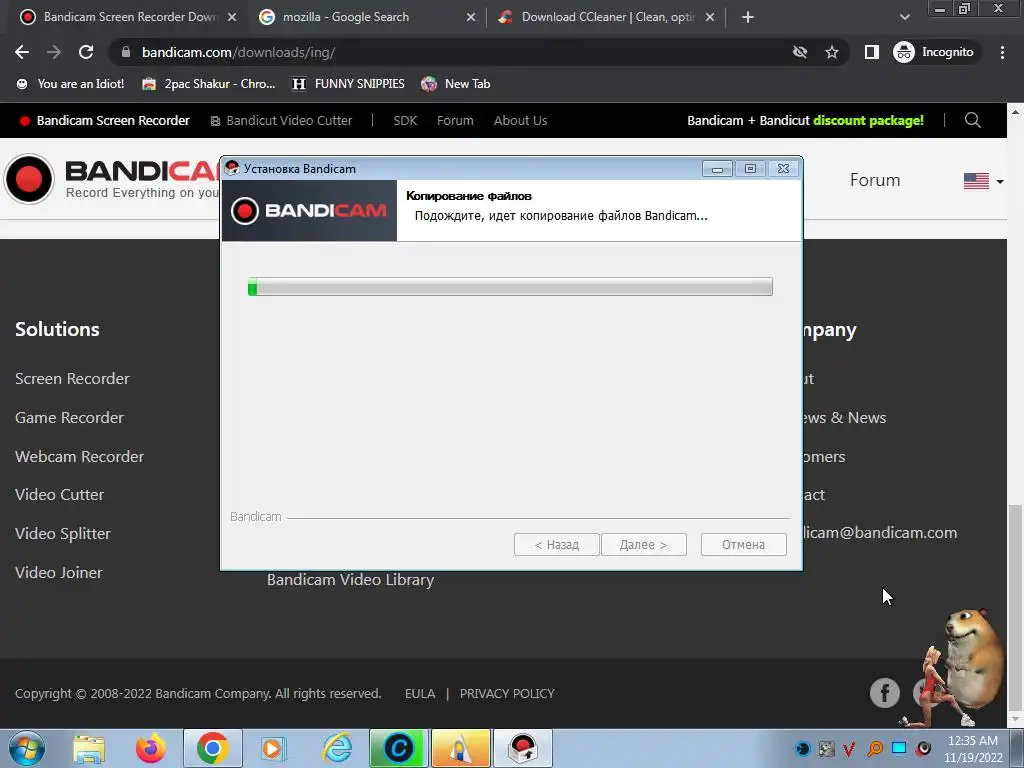Open FUNNY SNIPPIES bookmark
The image size is (1024, 768).
349,84
